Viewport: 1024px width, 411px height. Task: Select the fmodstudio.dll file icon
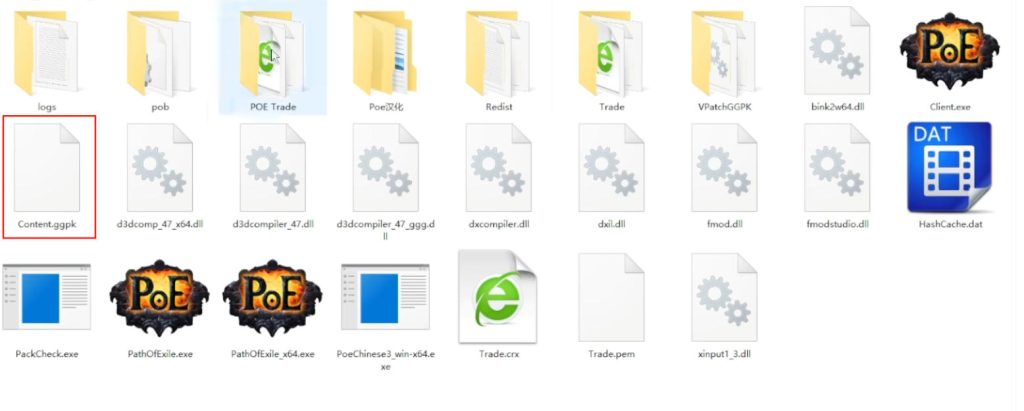point(837,168)
